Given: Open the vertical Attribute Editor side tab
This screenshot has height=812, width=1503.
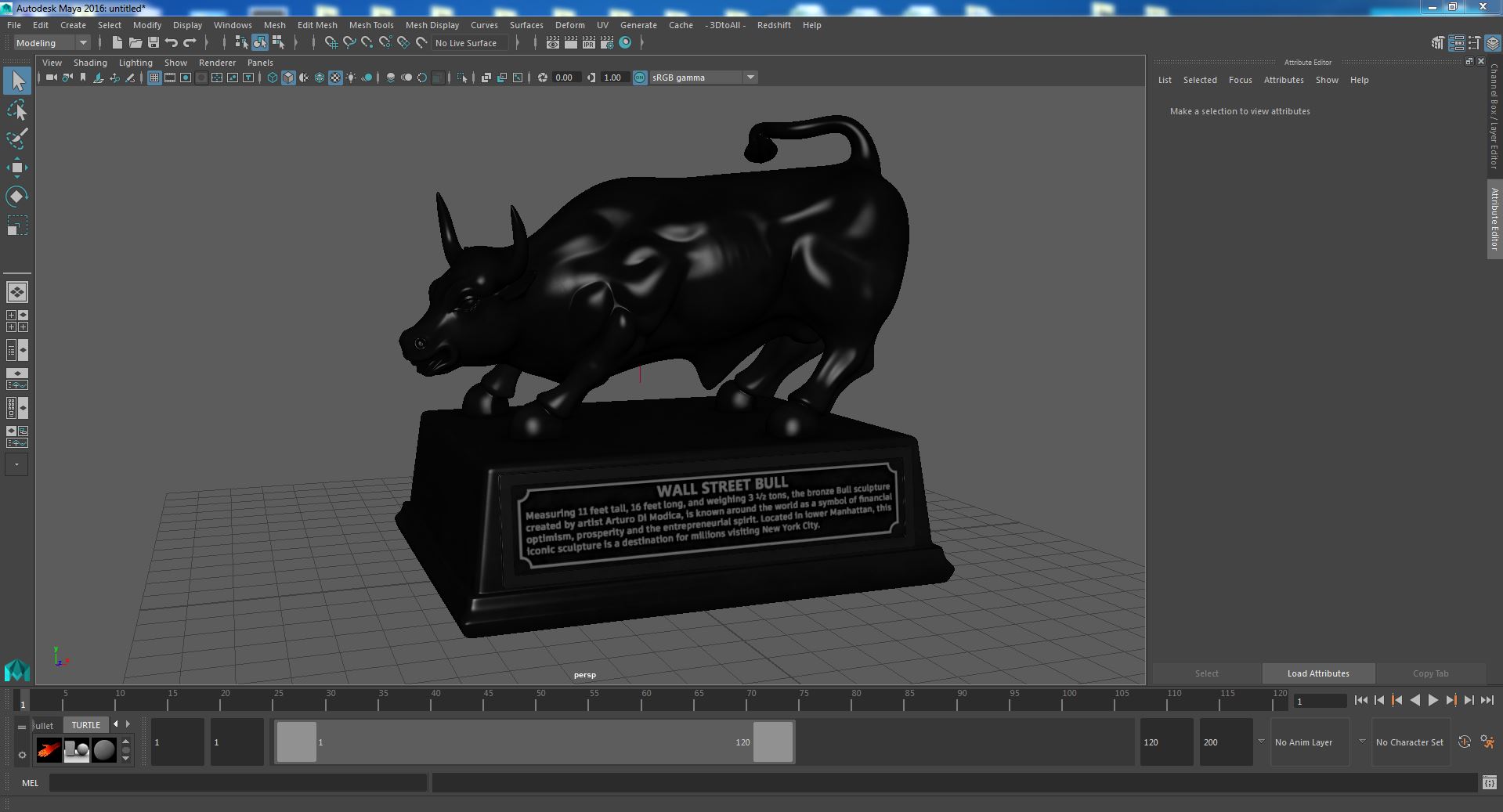Looking at the screenshot, I should [1494, 219].
